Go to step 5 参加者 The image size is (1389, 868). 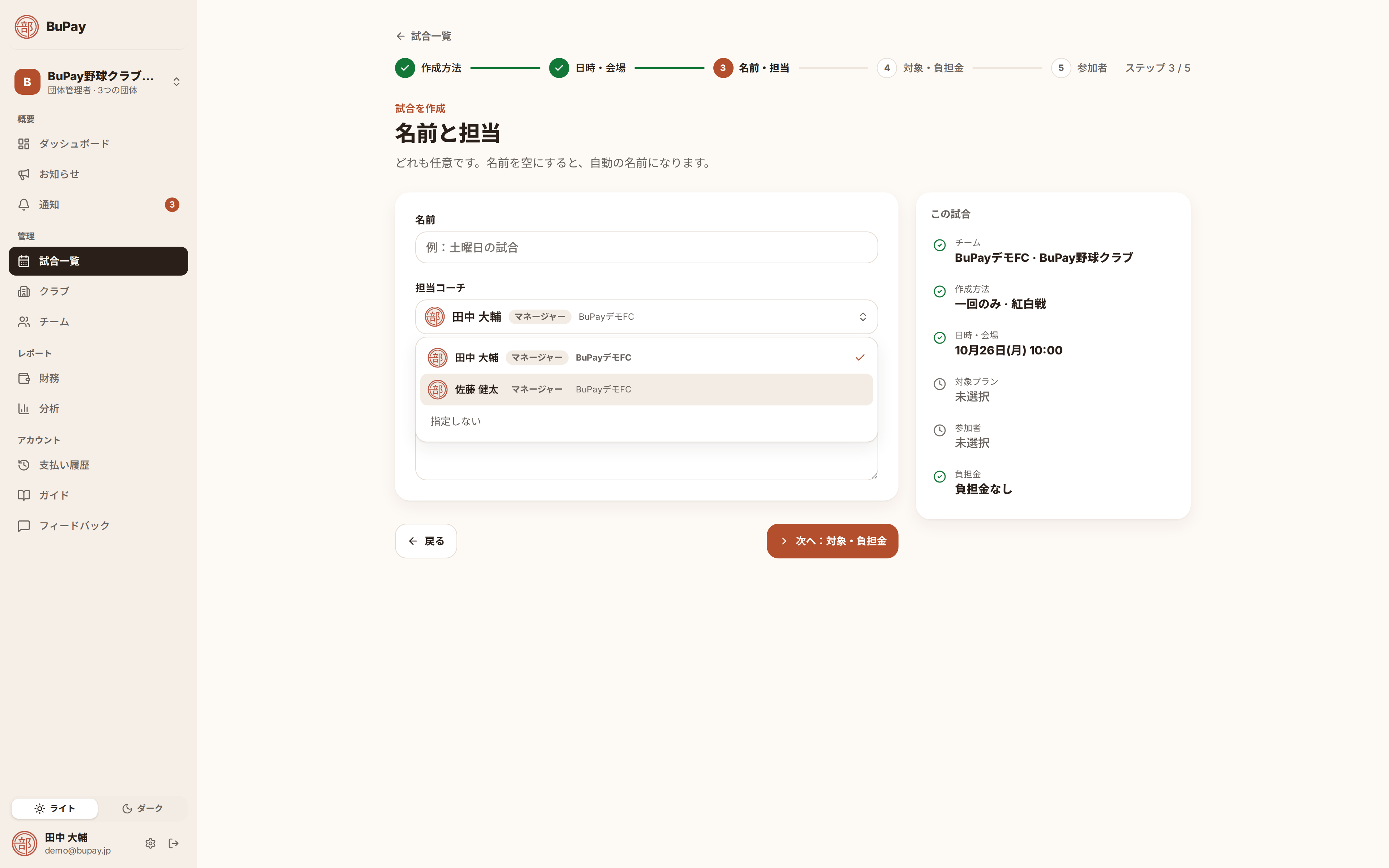[x=1079, y=68]
